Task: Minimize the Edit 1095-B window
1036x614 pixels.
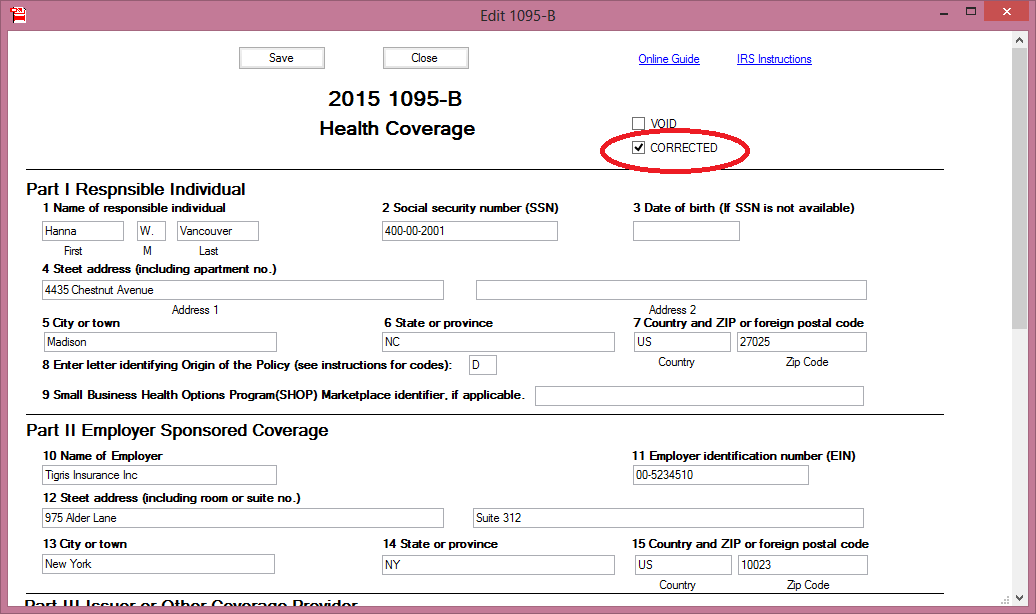Action: 939,12
